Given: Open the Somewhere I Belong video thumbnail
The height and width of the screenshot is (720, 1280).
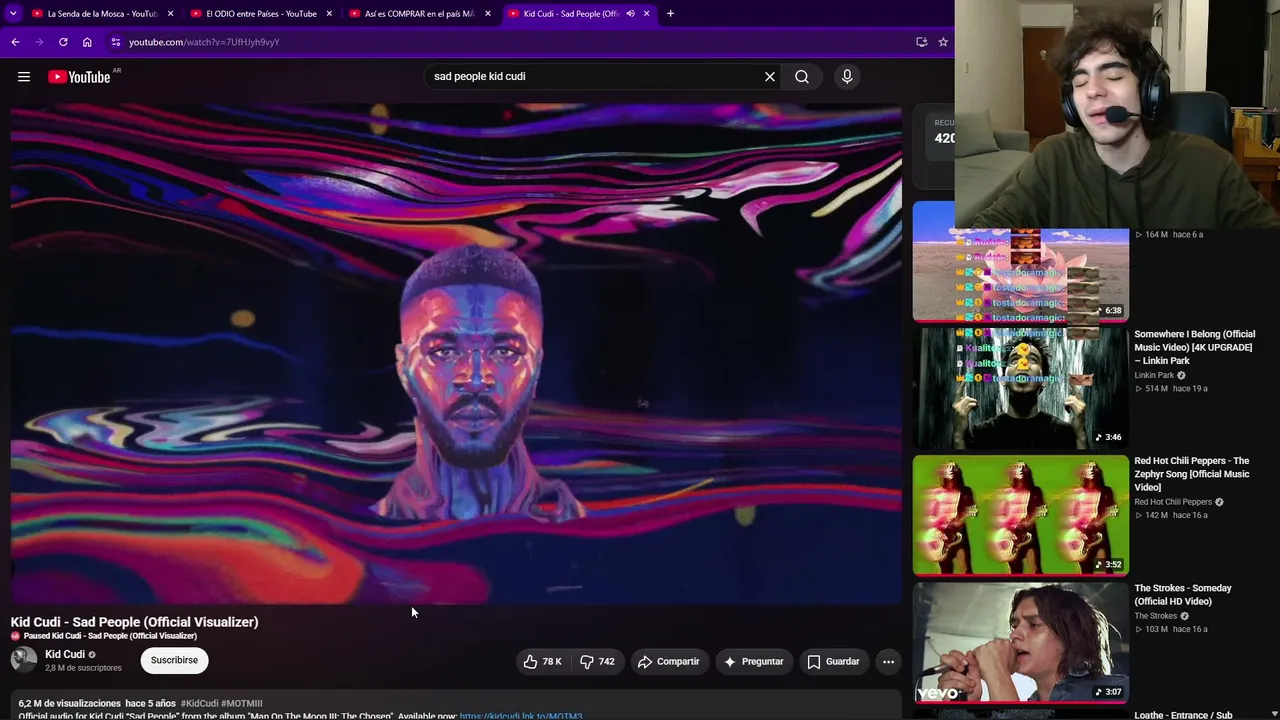Looking at the screenshot, I should pyautogui.click(x=1020, y=388).
